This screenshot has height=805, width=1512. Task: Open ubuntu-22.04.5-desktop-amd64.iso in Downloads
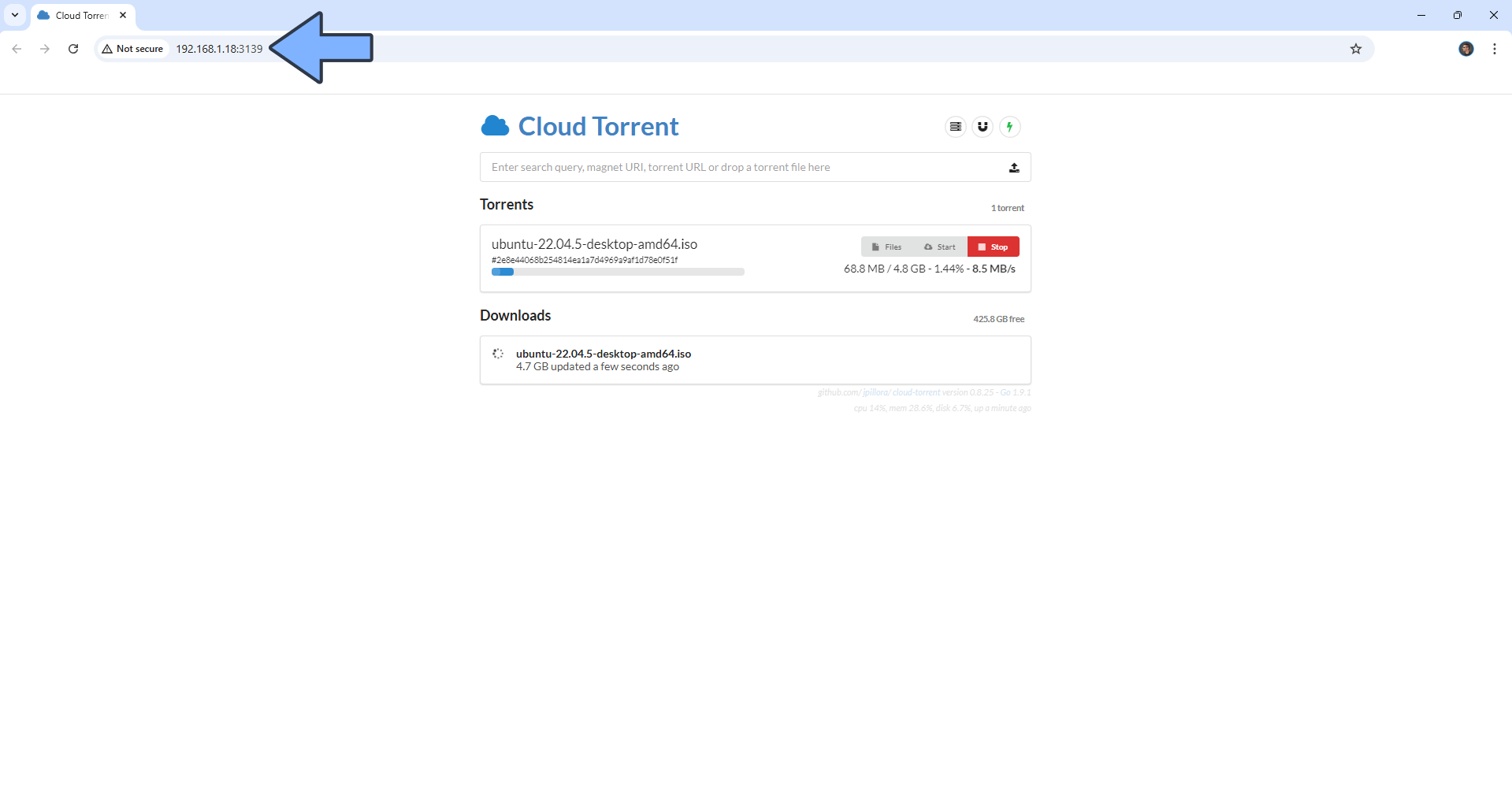604,354
